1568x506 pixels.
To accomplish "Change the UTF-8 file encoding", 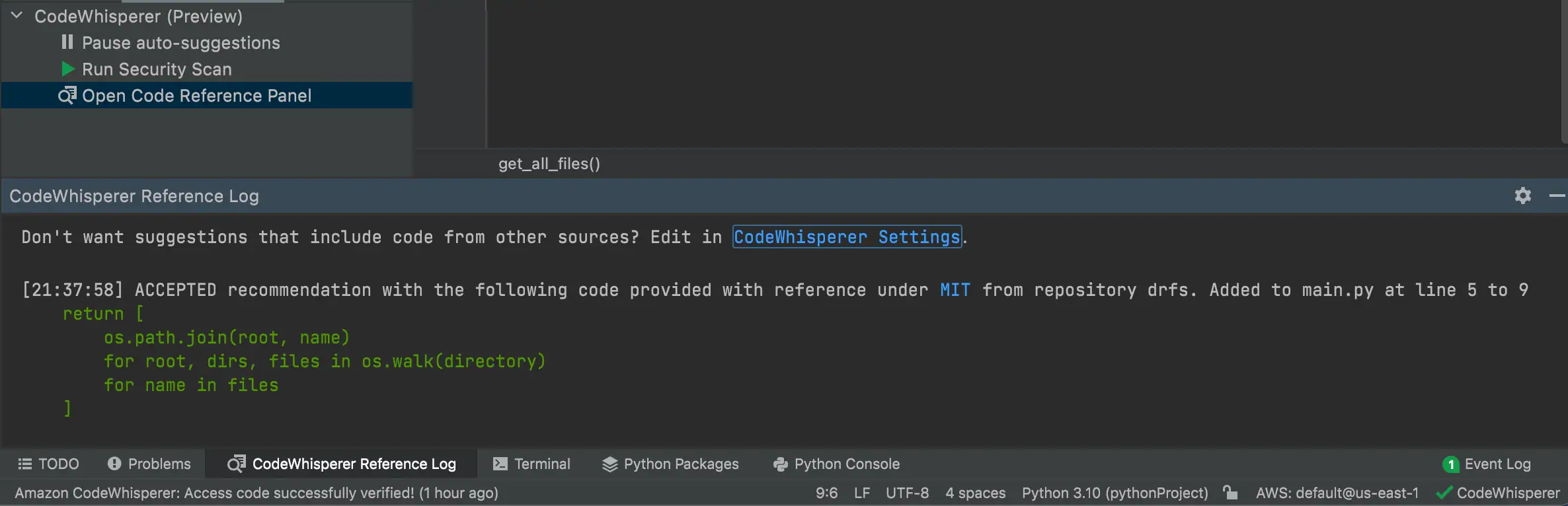I will point(907,493).
